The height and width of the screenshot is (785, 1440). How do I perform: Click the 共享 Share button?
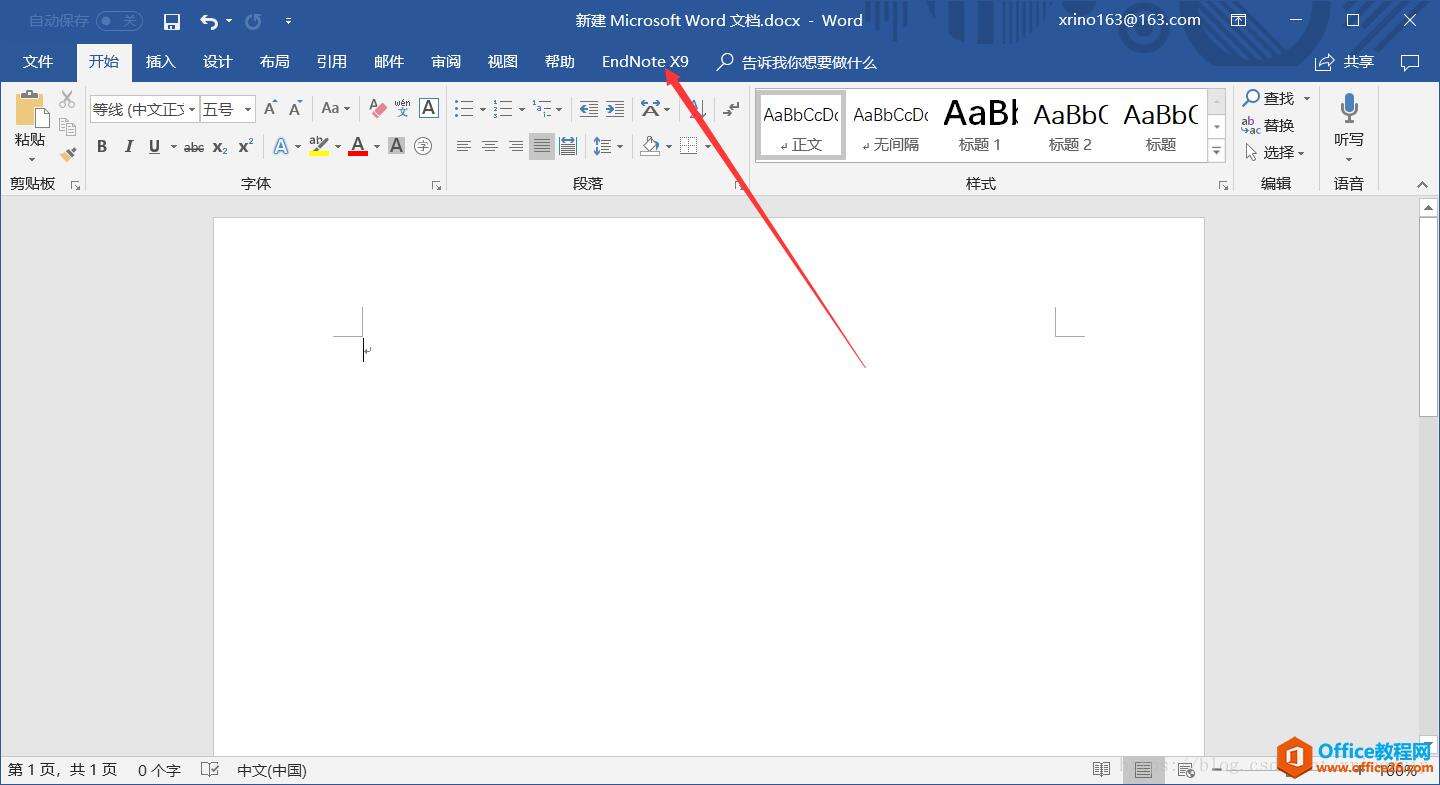pos(1345,62)
